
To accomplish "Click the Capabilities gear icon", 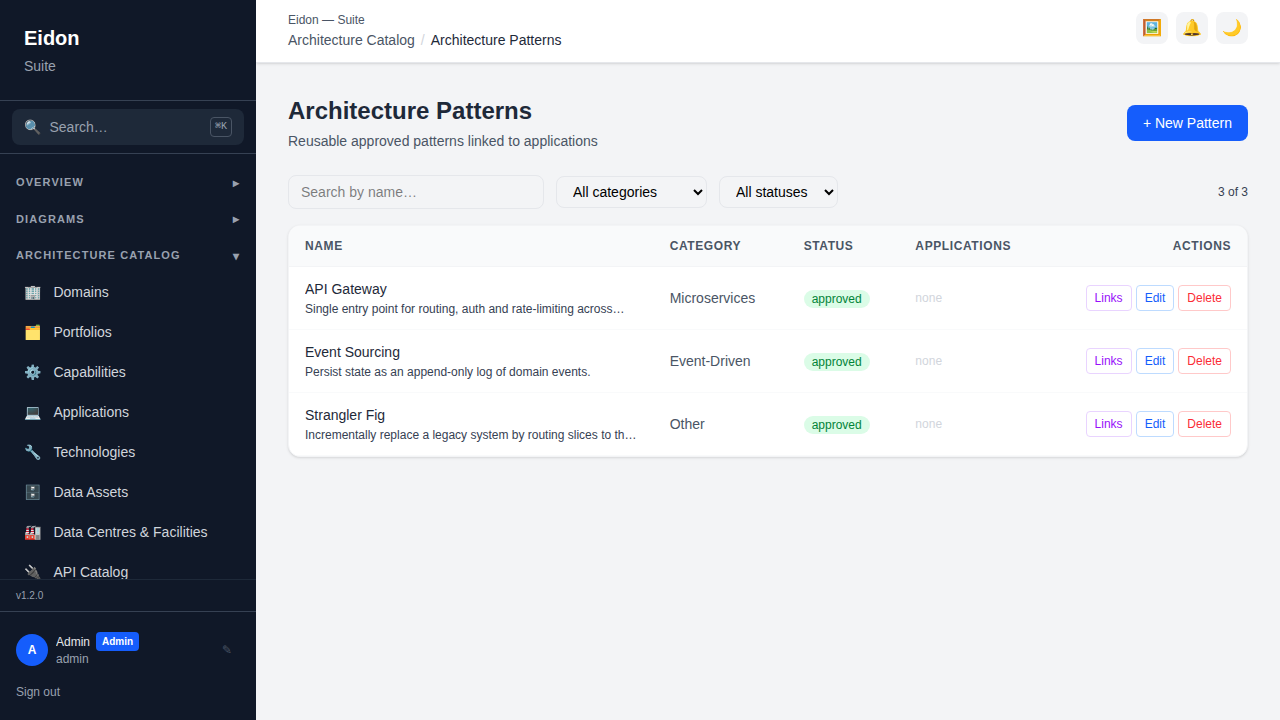I will [x=33, y=372].
